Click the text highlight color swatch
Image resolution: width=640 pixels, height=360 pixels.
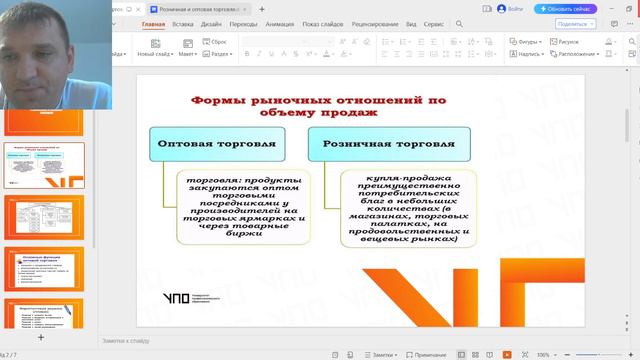pyautogui.click(x=344, y=54)
